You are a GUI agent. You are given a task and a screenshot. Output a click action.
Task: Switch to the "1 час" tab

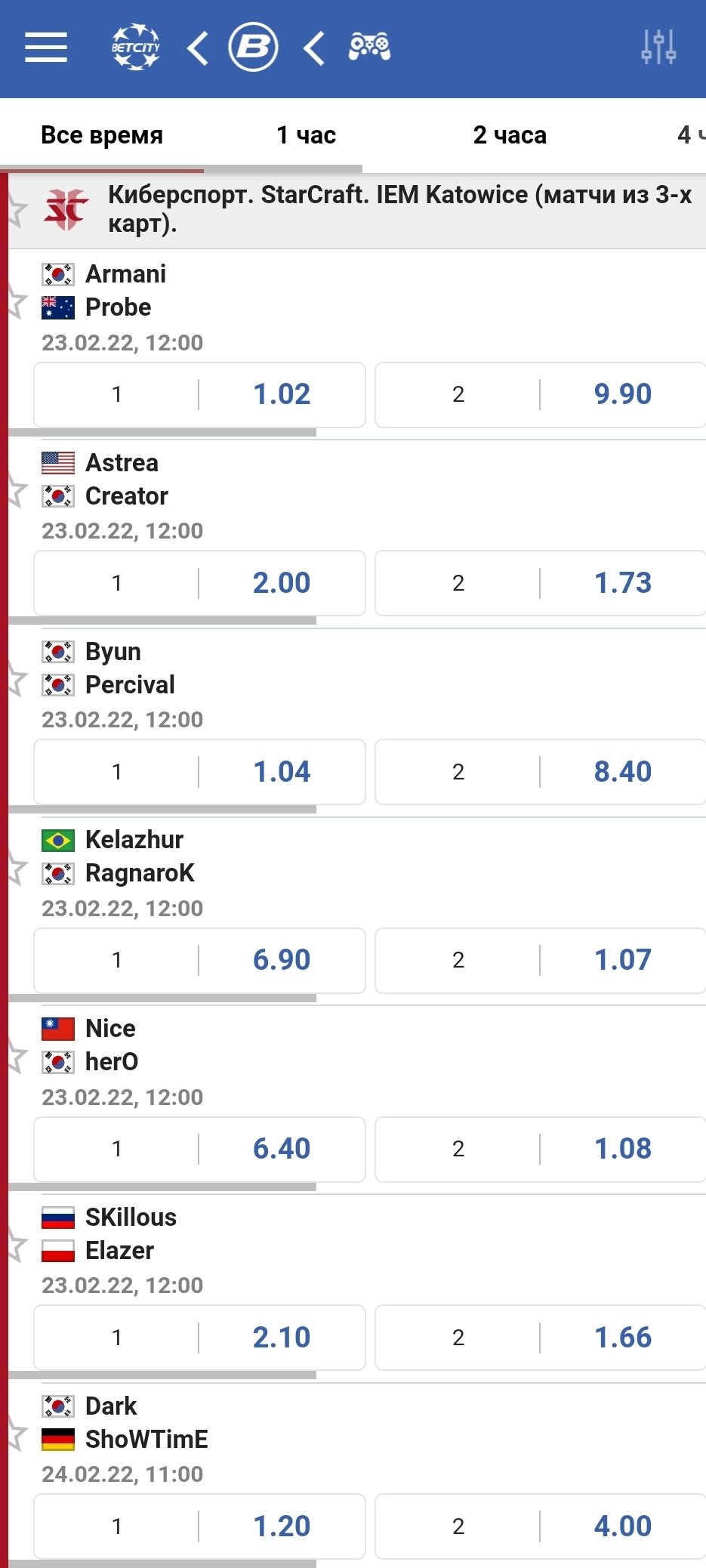click(306, 135)
